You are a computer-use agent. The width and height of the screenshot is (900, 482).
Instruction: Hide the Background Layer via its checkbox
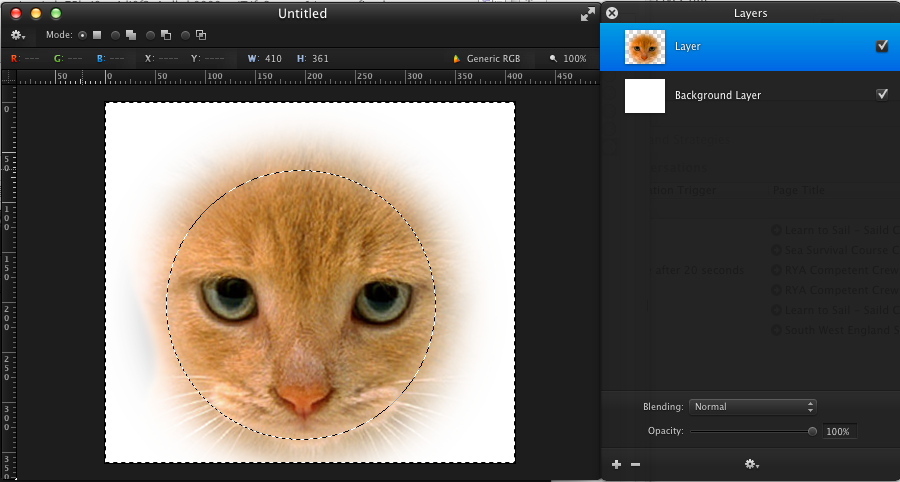(x=882, y=95)
